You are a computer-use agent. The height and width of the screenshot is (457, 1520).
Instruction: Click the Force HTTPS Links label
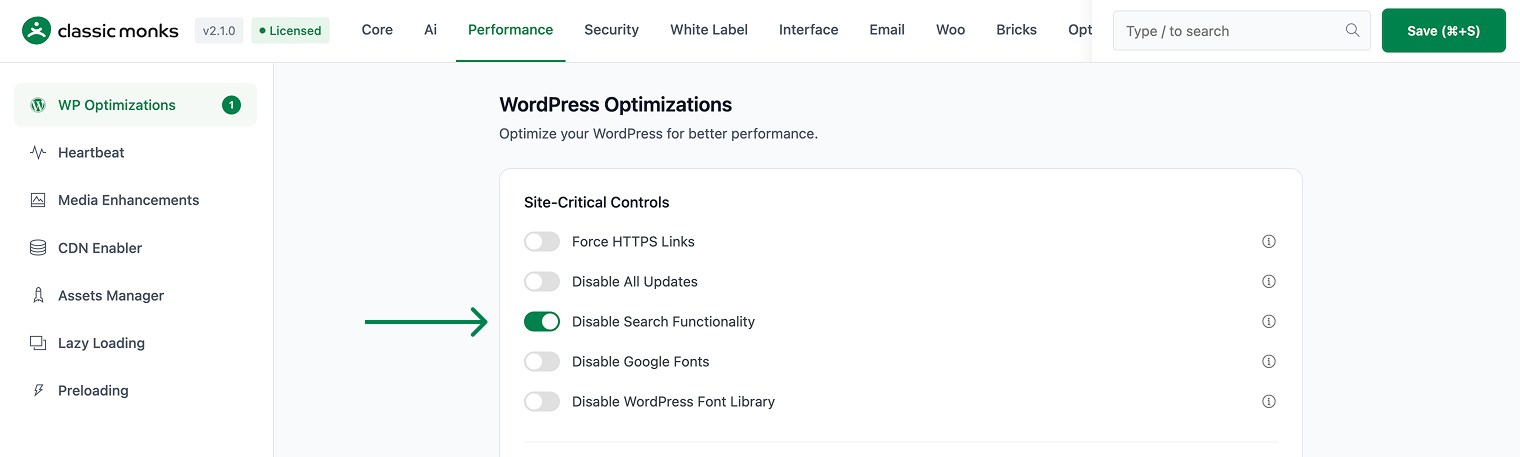tap(633, 242)
